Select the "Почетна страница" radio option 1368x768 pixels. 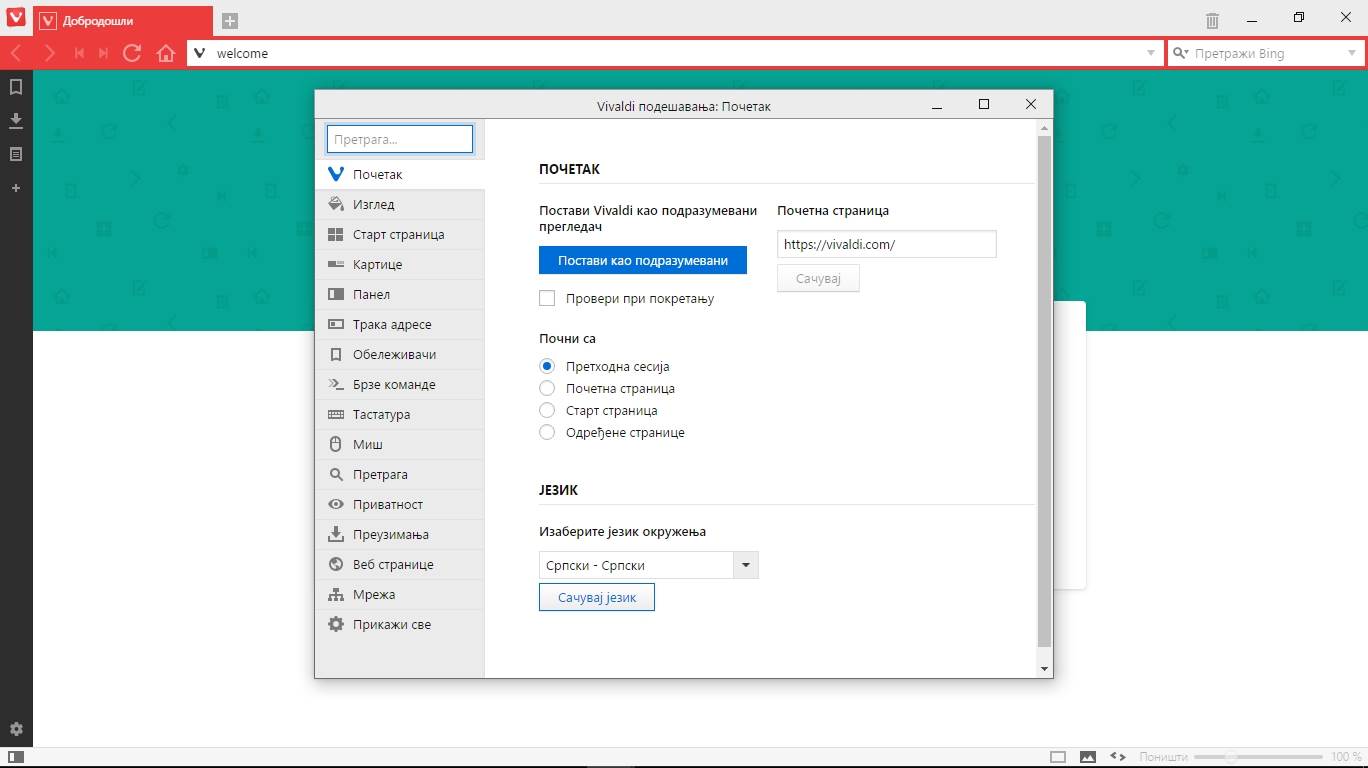tap(547, 388)
